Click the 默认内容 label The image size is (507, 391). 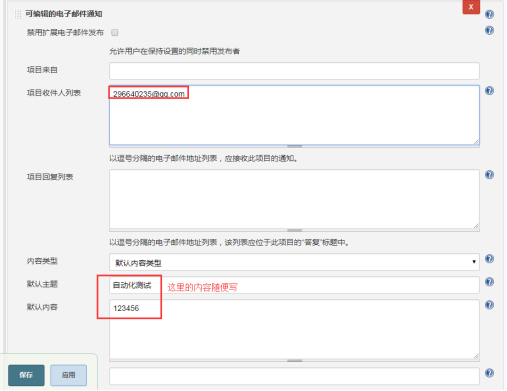click(42, 307)
